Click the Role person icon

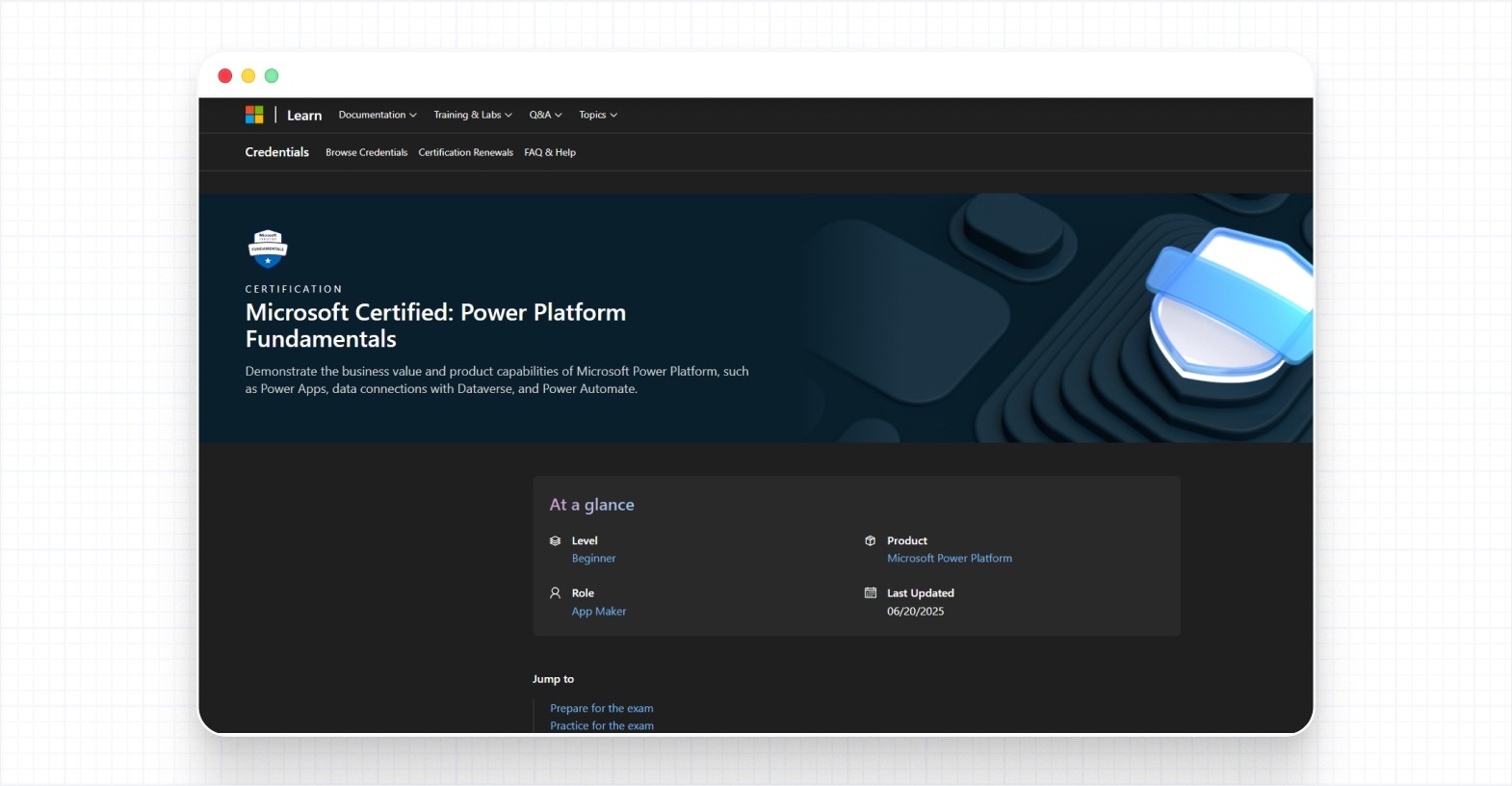pyautogui.click(x=556, y=593)
